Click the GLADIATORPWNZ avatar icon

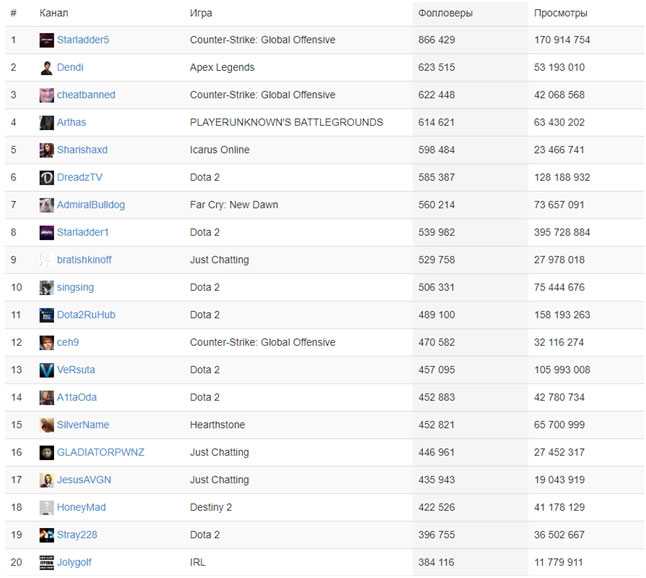(x=47, y=452)
